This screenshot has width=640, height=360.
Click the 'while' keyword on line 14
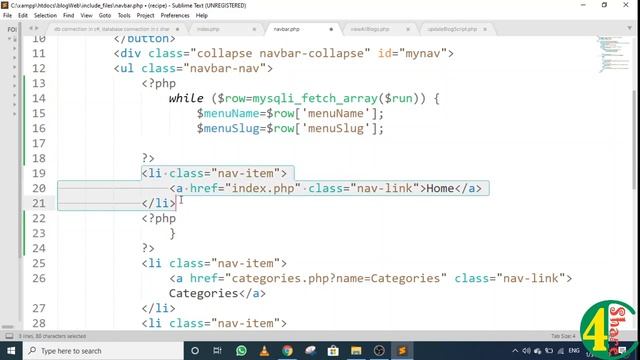pyautogui.click(x=186, y=98)
